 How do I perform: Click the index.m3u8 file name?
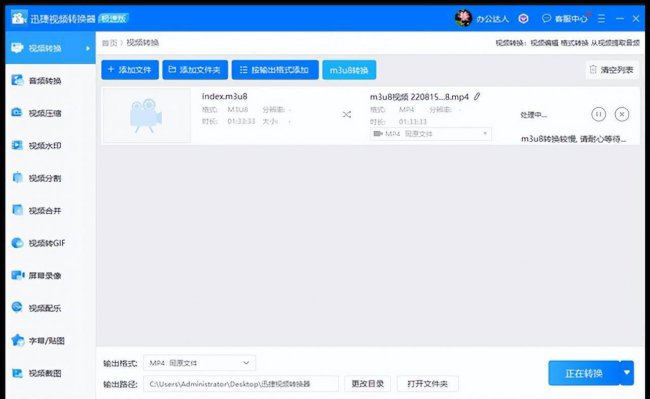click(x=225, y=96)
